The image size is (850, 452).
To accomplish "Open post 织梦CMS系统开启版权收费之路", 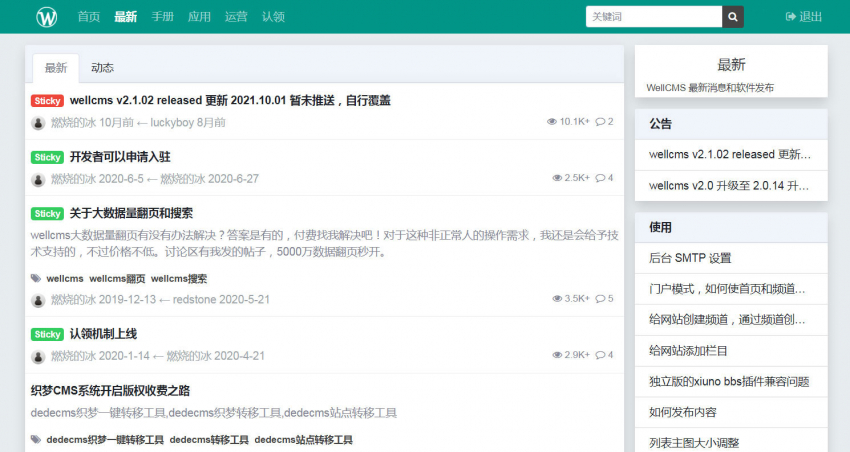I will point(111,390).
